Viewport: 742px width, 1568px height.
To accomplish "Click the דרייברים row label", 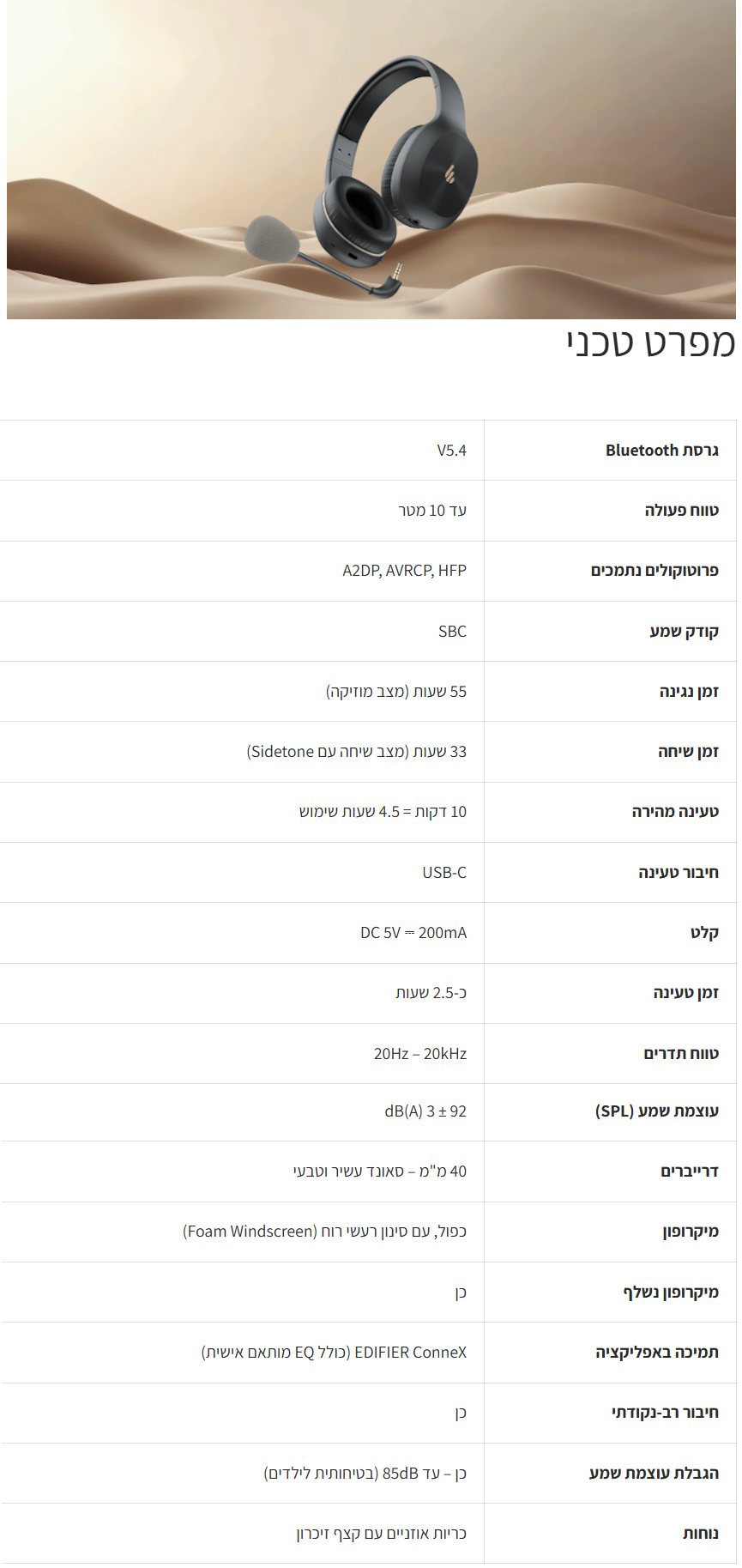I will (689, 1171).
